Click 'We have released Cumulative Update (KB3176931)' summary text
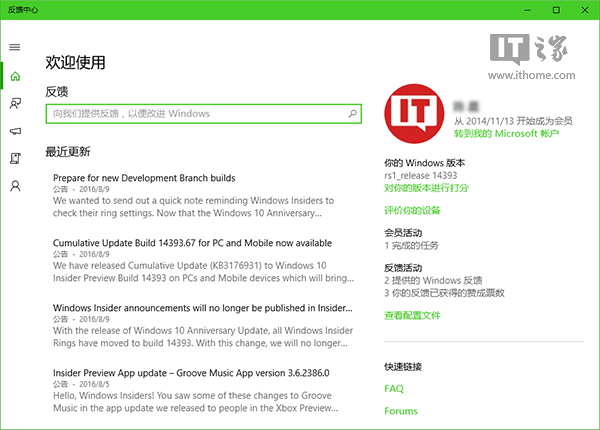Image resolution: width=600 pixels, height=430 pixels. tap(203, 272)
